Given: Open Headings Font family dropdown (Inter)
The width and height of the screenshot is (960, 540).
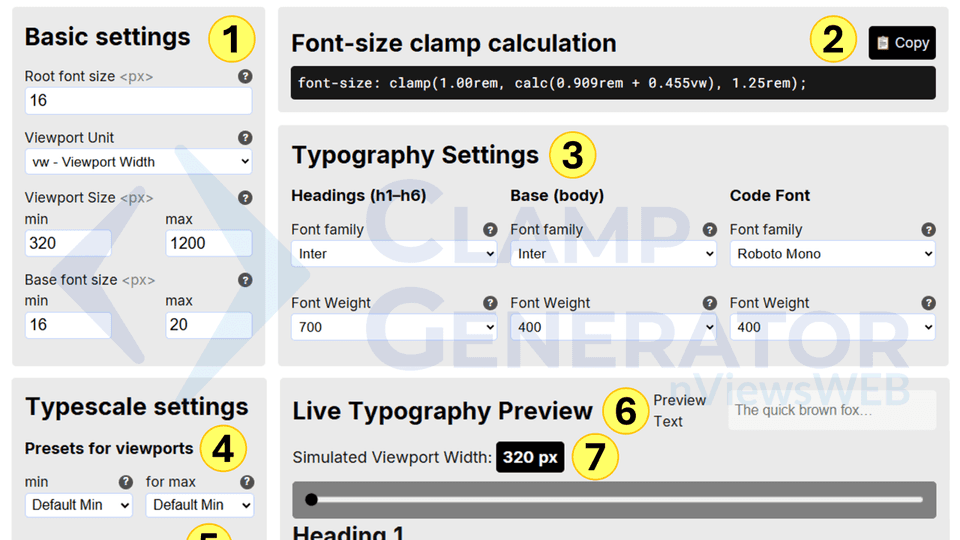Looking at the screenshot, I should coord(394,253).
